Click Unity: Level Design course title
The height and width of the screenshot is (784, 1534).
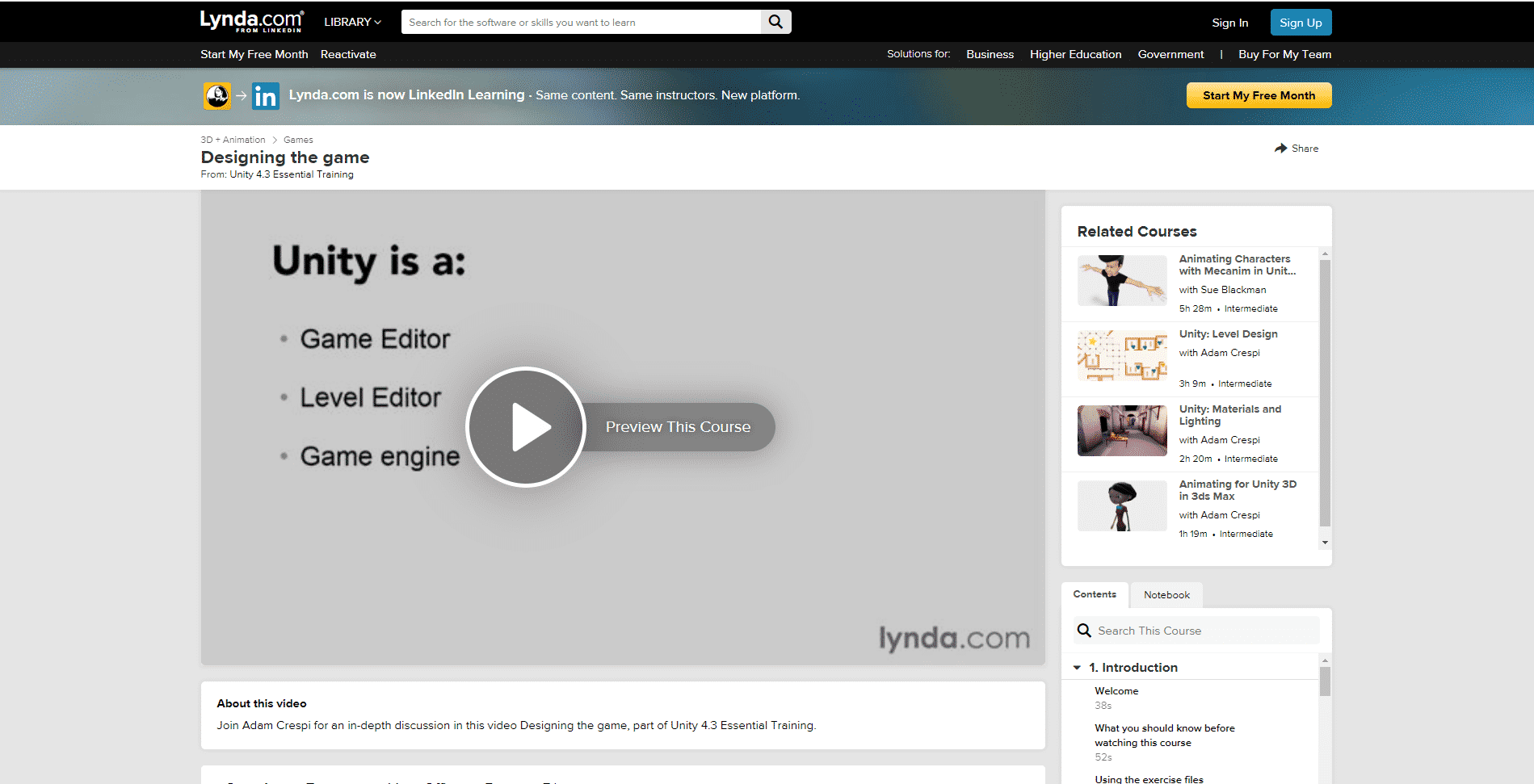tap(1228, 334)
